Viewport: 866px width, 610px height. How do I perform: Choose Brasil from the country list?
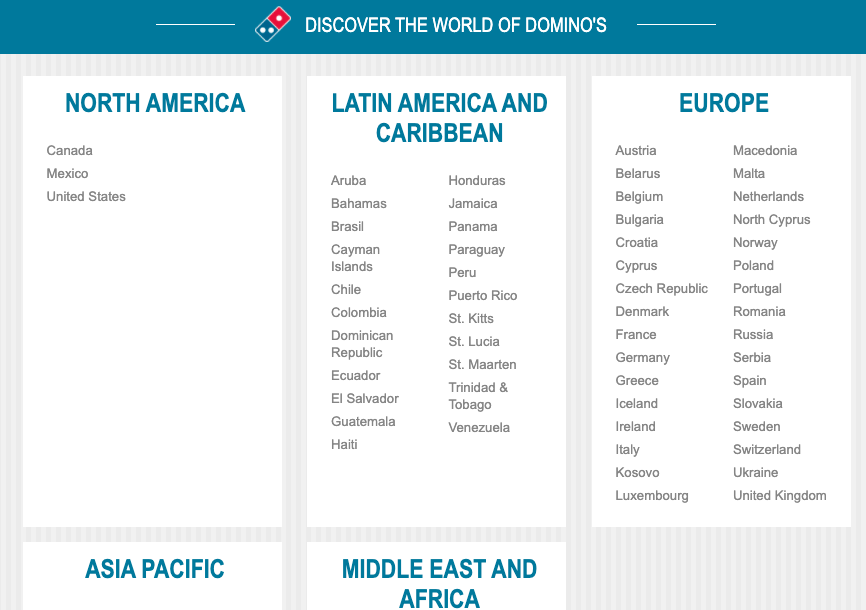tap(347, 226)
